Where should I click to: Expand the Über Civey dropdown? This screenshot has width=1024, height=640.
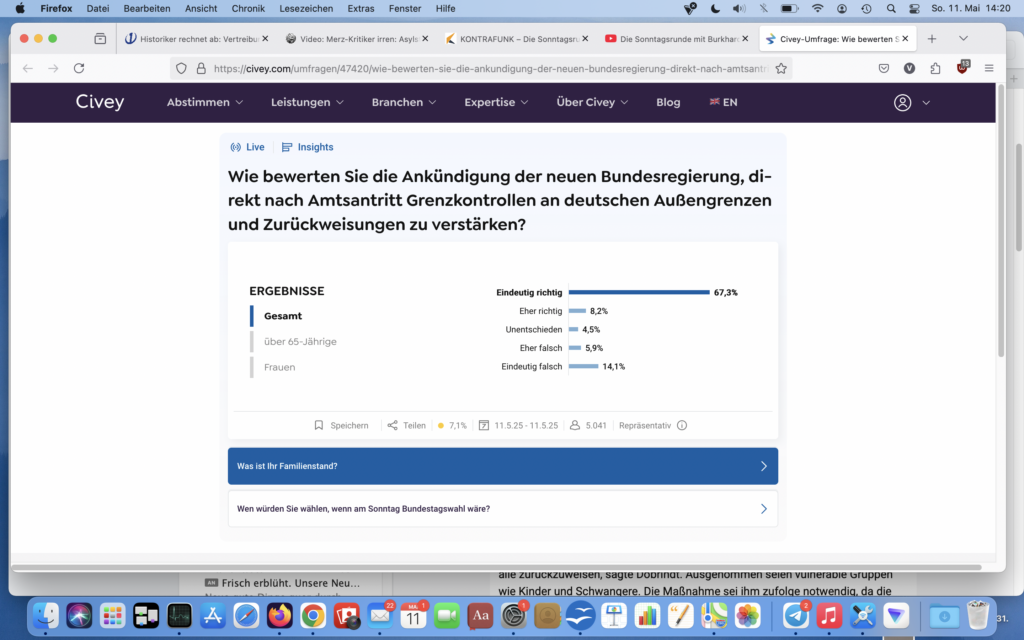point(592,102)
